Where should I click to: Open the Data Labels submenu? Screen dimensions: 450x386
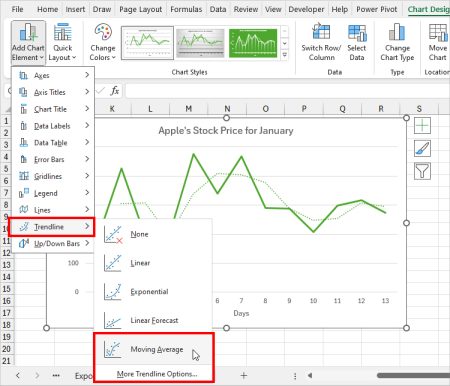point(53,126)
